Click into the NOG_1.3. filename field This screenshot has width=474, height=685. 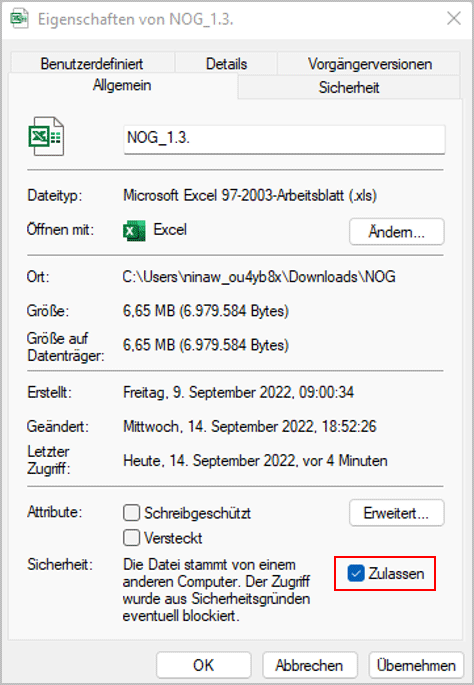(x=284, y=139)
